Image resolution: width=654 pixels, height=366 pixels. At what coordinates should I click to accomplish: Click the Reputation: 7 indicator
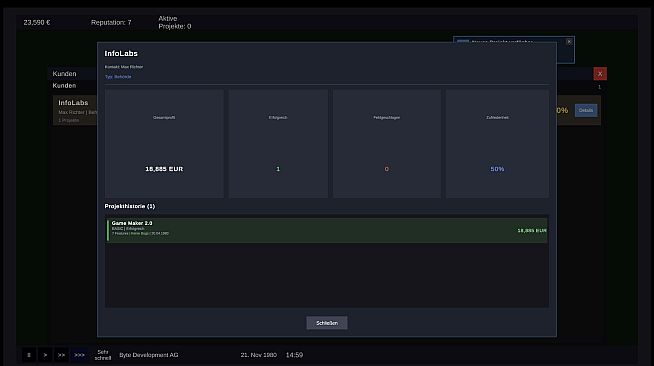[x=111, y=23]
